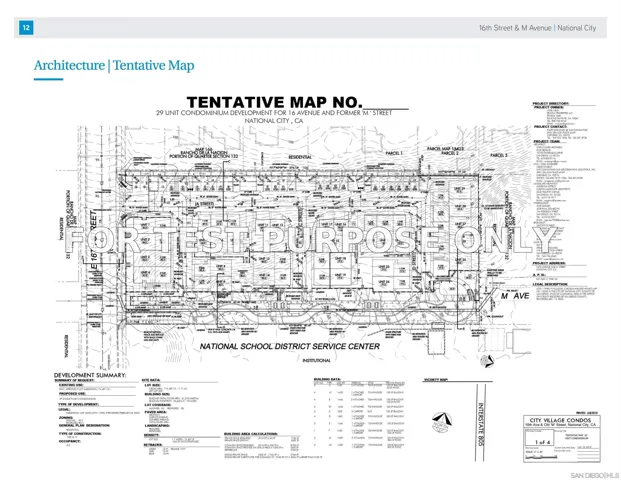The width and height of the screenshot is (621, 480).
Task: Click header text '16th Street & M Avenue'
Action: pyautogui.click(x=515, y=28)
